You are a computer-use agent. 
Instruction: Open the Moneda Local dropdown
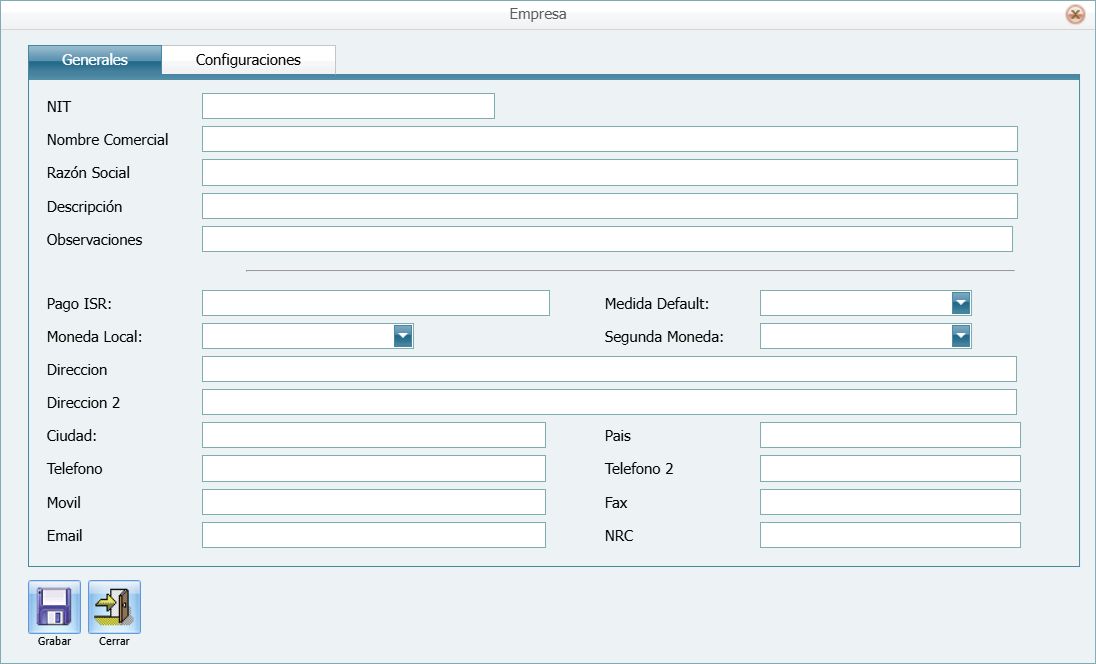[402, 336]
